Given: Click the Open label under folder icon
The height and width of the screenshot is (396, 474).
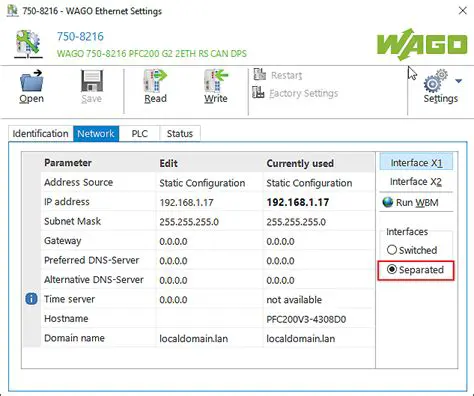Looking at the screenshot, I should [x=32, y=99].
